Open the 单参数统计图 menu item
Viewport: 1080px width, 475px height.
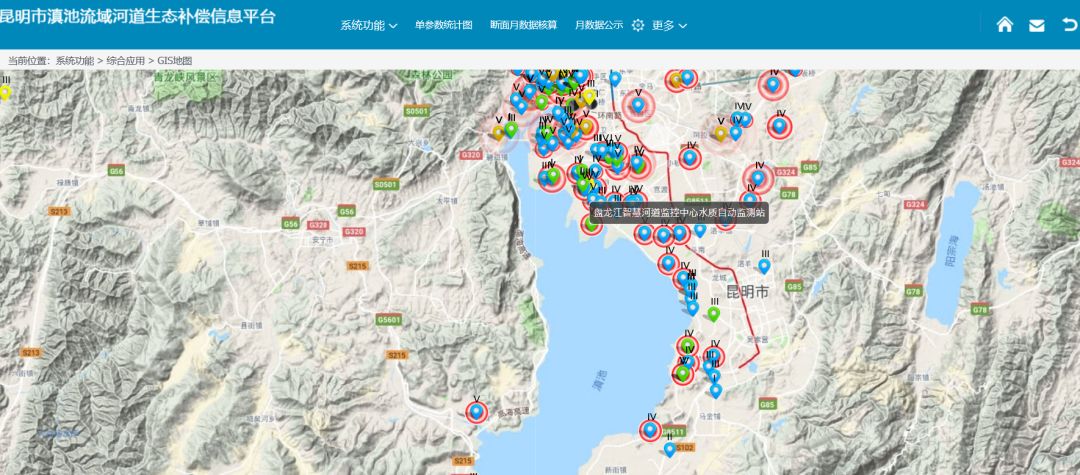coord(444,25)
